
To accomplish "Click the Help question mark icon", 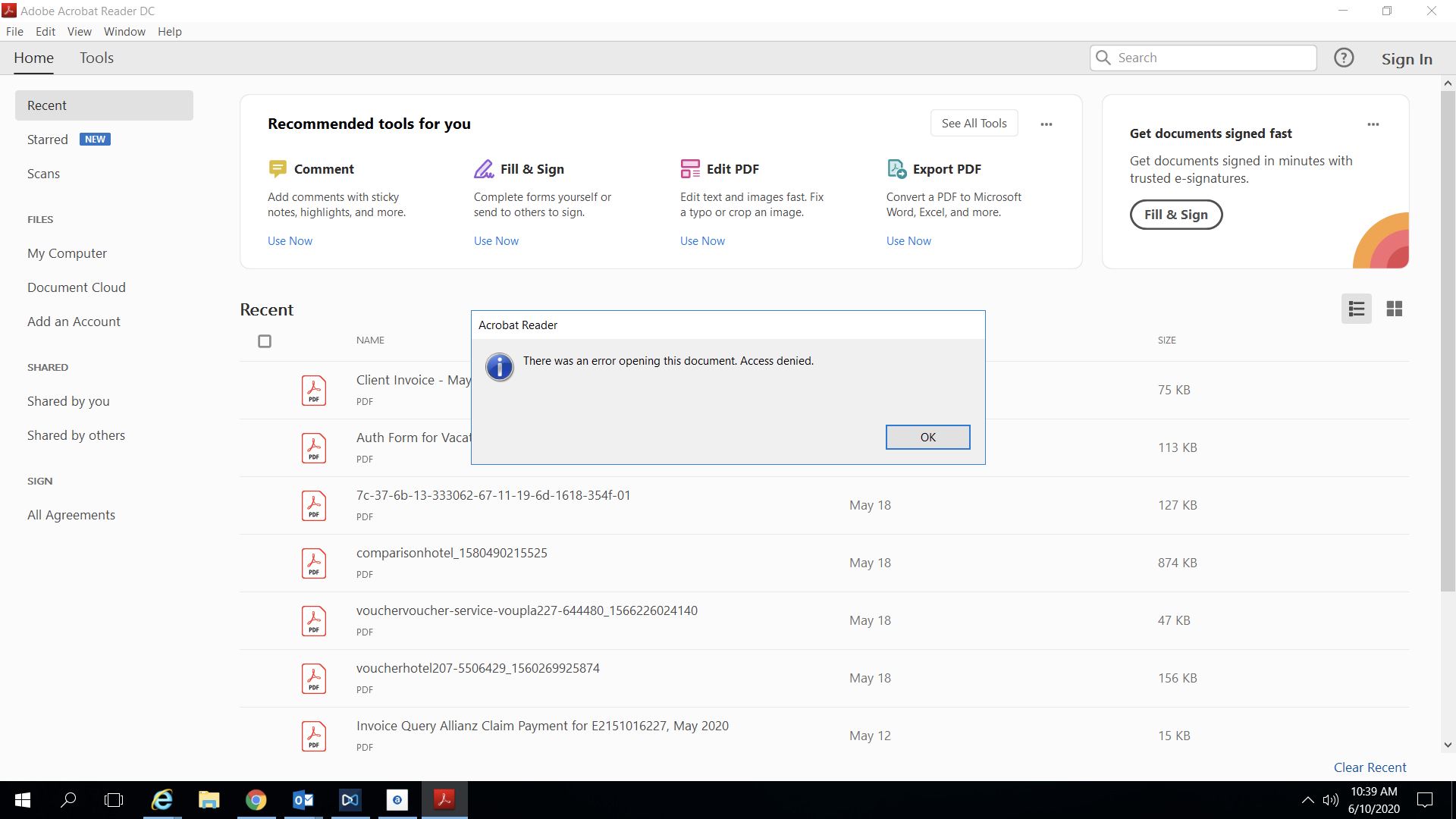I will [1344, 58].
